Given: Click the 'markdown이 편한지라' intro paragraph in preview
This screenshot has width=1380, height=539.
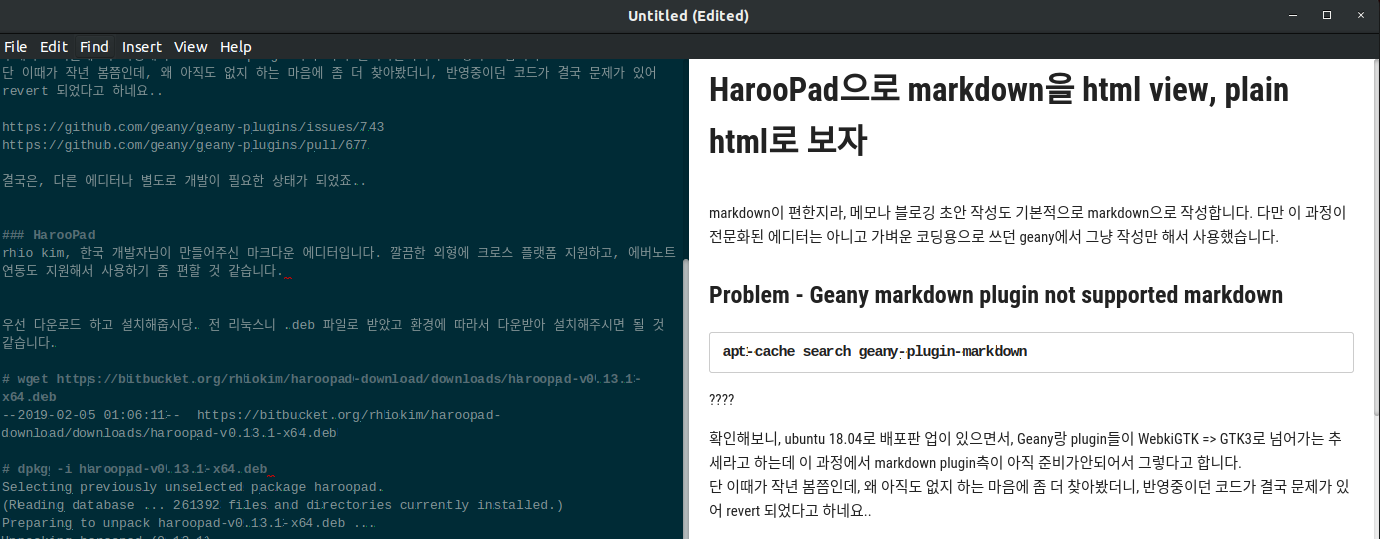Looking at the screenshot, I should coord(1028,225).
